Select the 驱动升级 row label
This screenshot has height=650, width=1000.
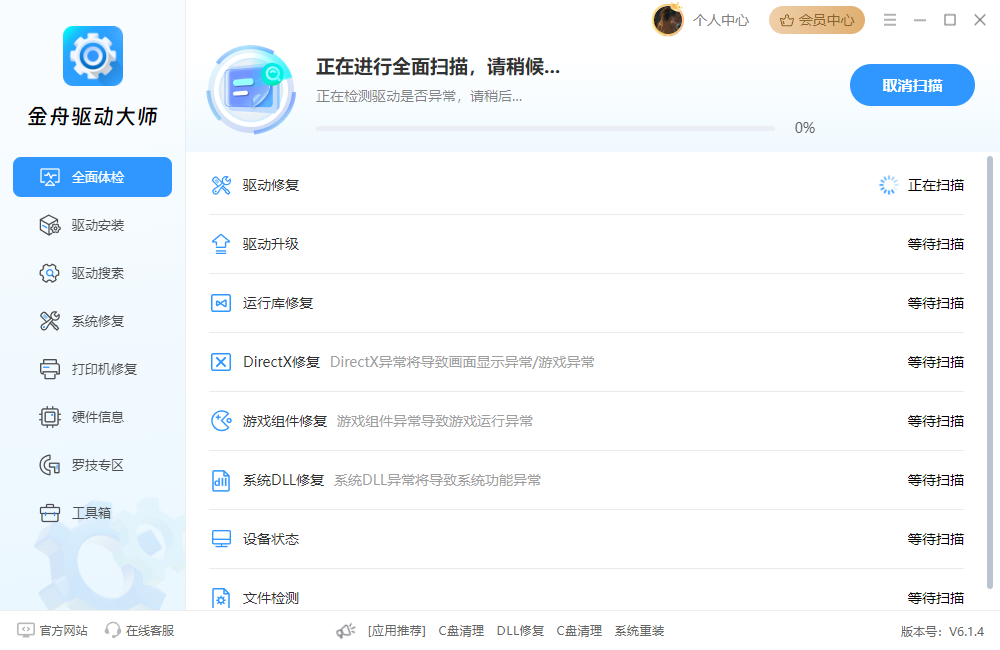pyautogui.click(x=271, y=244)
